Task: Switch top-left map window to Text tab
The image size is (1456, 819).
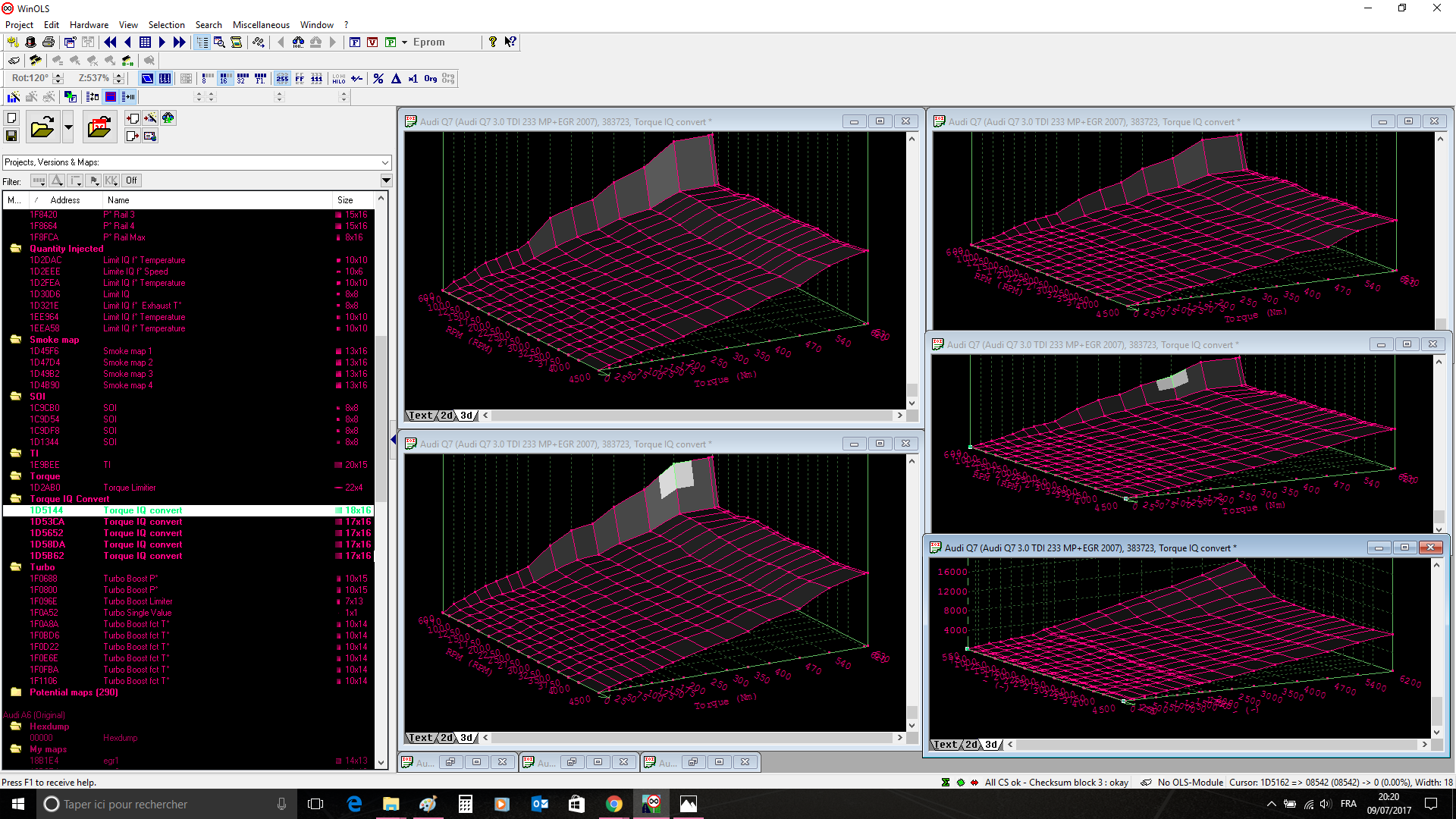Action: 420,416
